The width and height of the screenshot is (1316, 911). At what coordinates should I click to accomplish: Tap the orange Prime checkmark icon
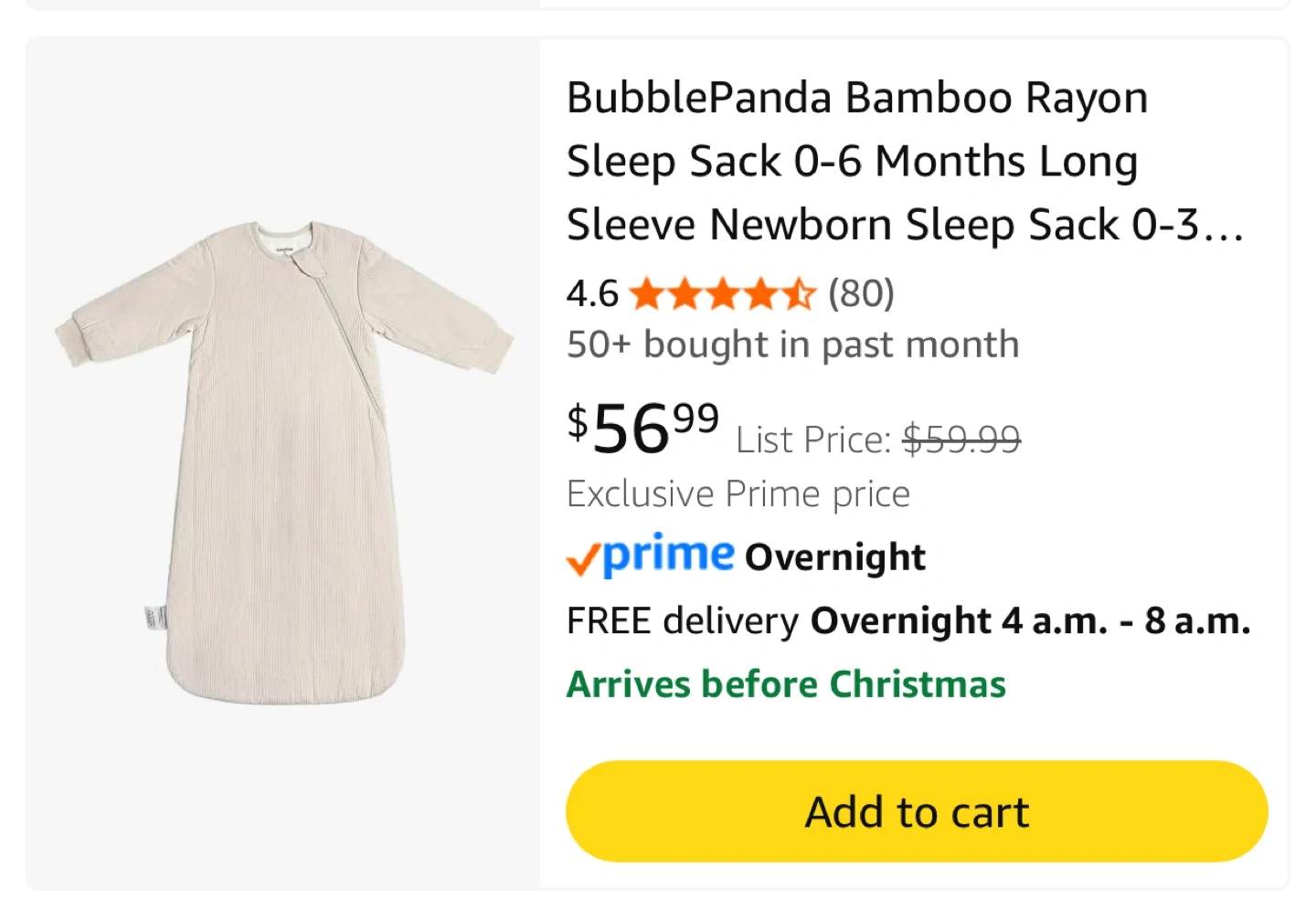pyautogui.click(x=582, y=558)
